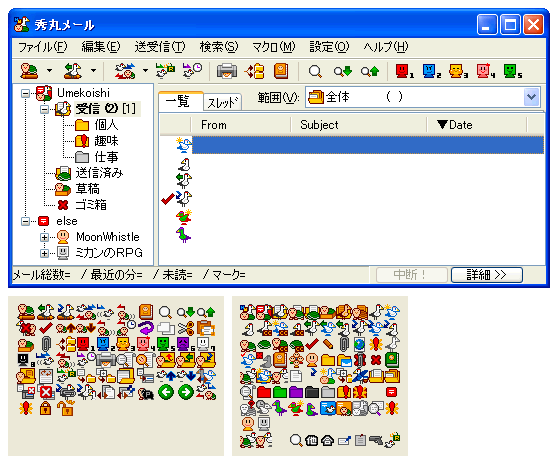Select the ゴミ箱 trash folder

click(x=91, y=205)
